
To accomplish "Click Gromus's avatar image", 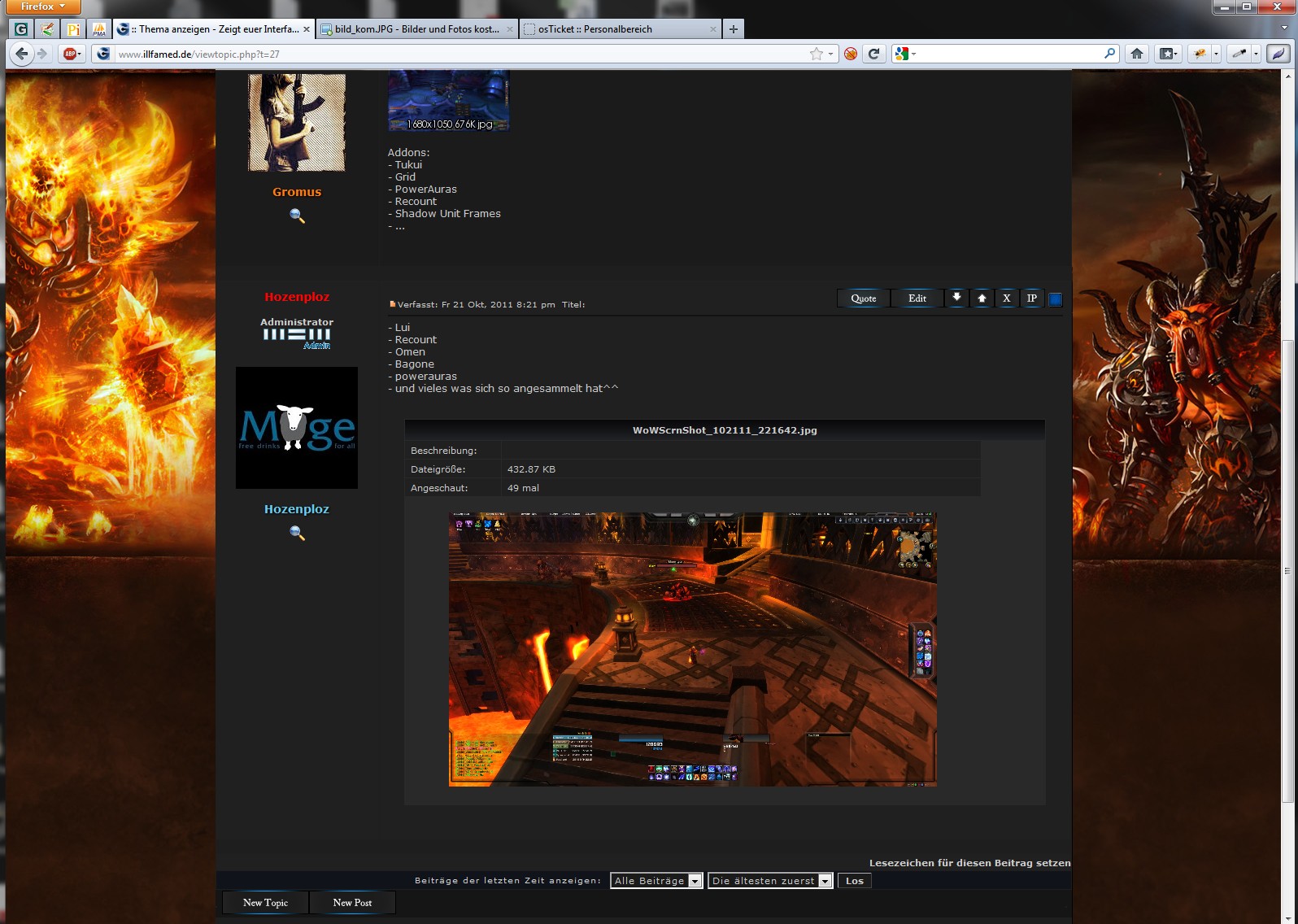I will [297, 122].
